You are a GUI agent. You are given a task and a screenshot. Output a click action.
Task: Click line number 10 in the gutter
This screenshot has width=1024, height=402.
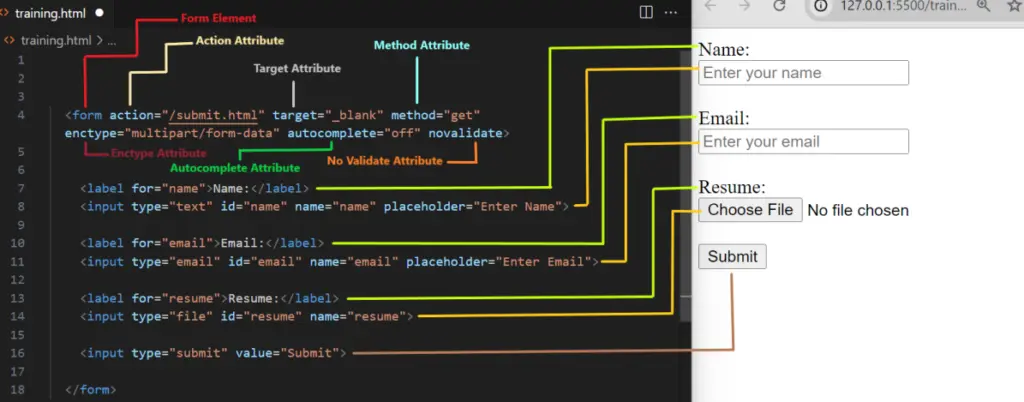(18, 243)
